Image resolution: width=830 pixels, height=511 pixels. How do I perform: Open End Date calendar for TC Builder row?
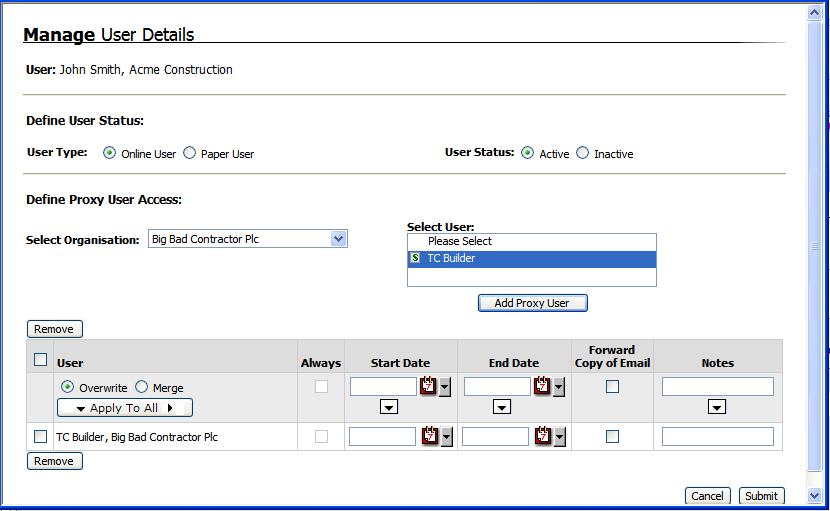coord(543,436)
